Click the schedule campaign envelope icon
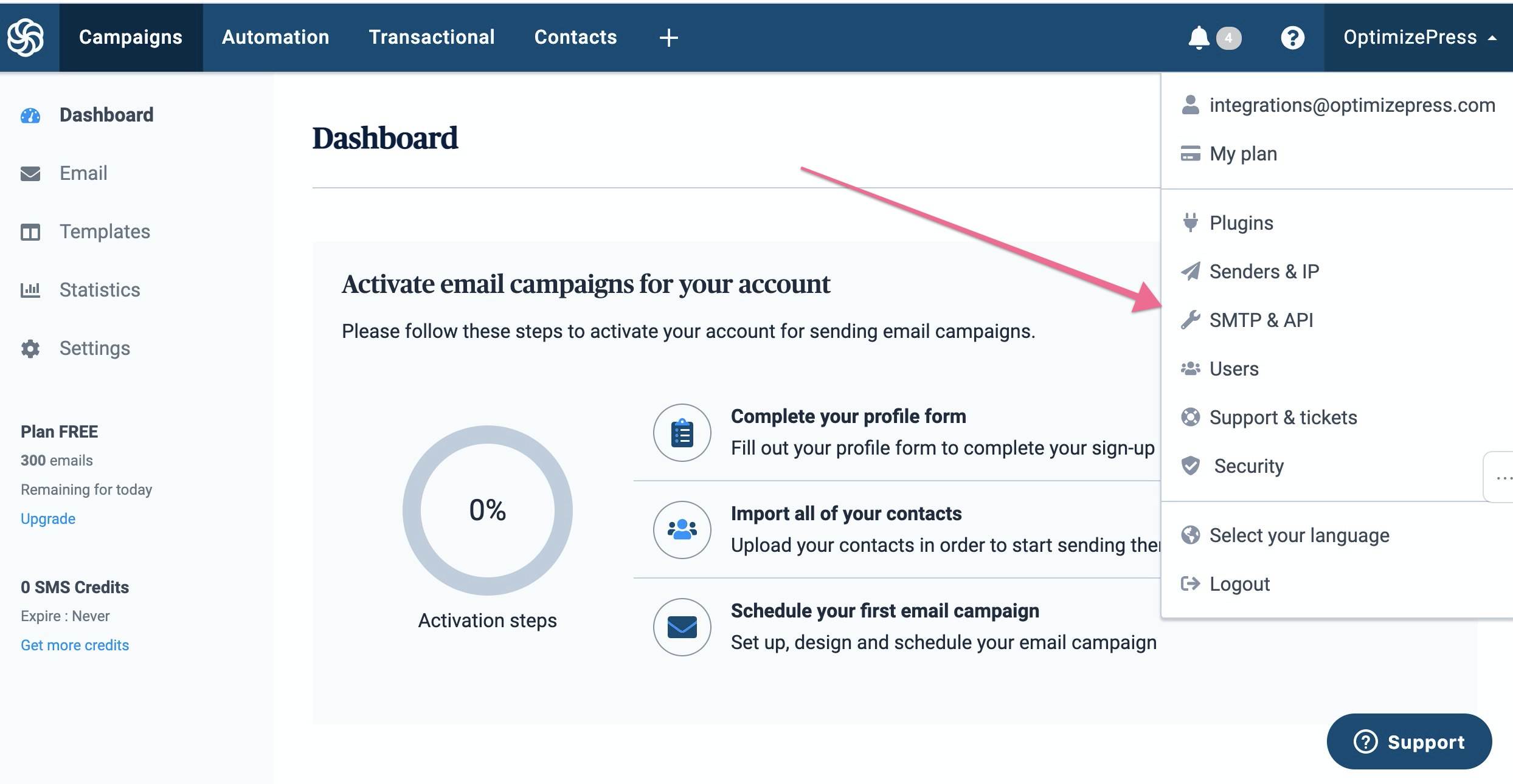Image resolution: width=1513 pixels, height=784 pixels. click(682, 627)
